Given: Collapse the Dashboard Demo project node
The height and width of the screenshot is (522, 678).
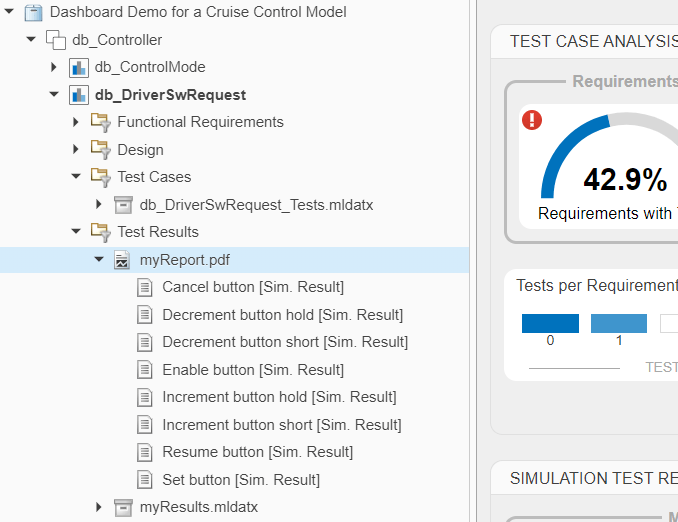Looking at the screenshot, I should (9, 12).
